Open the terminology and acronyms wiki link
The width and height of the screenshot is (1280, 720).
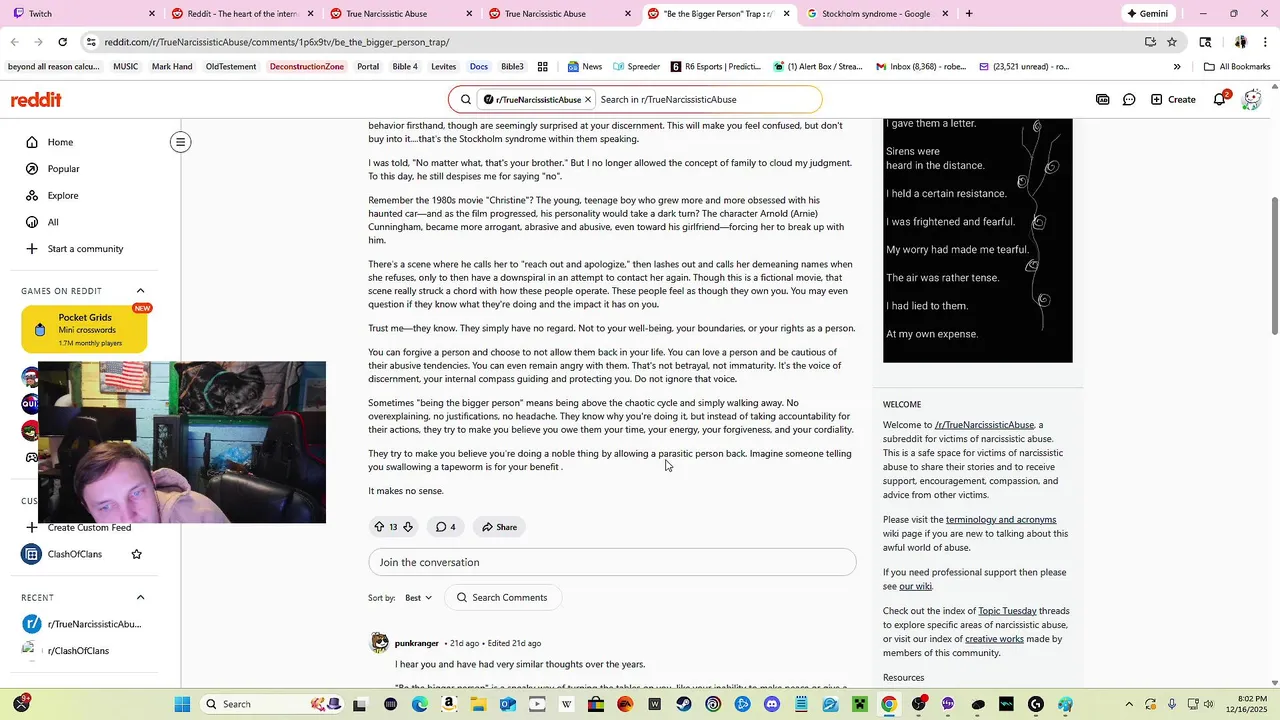coord(1001,520)
